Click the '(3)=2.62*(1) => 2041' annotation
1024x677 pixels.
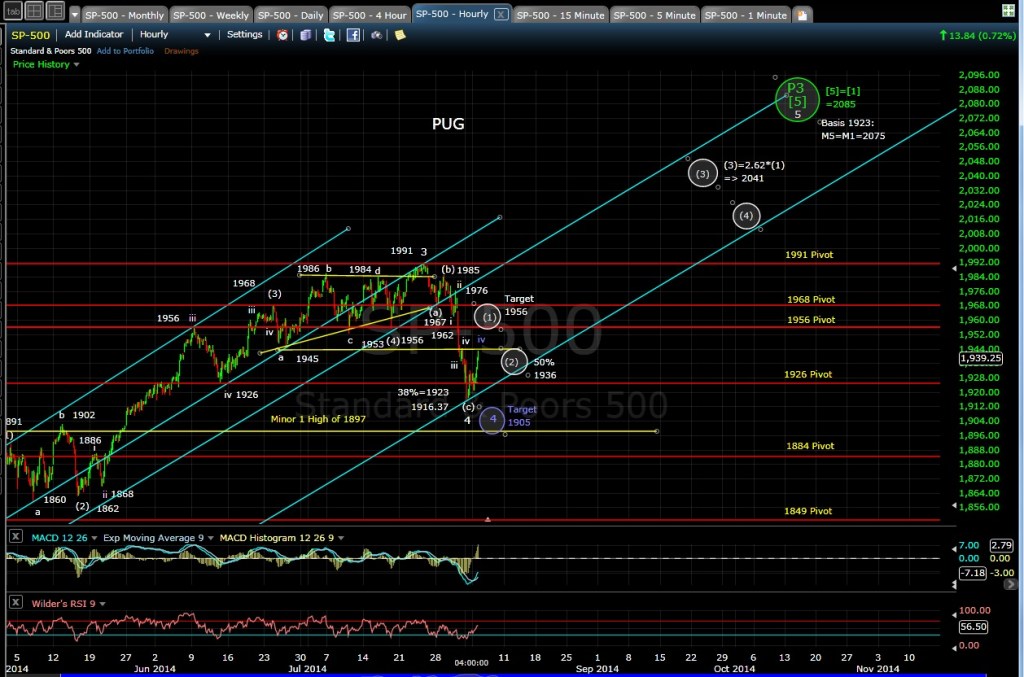pos(754,172)
